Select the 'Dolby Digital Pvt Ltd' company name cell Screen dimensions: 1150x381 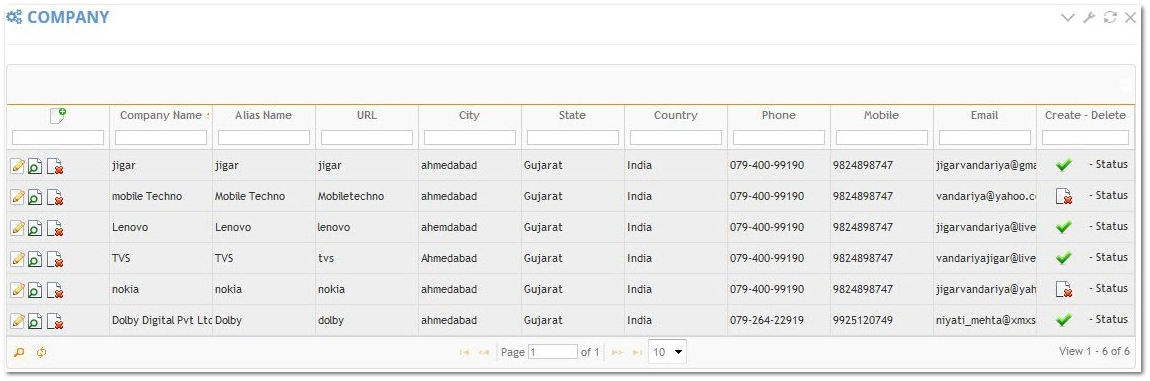(x=161, y=321)
